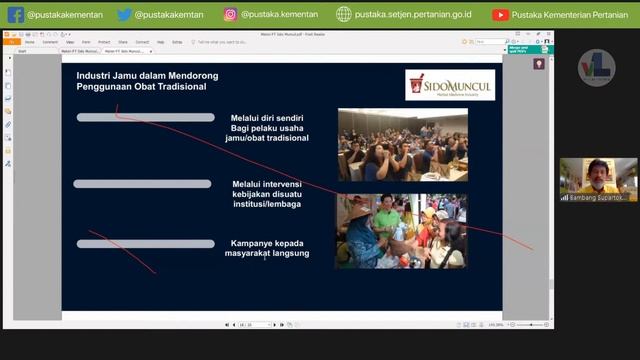The image size is (640, 360).
Task: Go to the first page
Action: [227, 325]
